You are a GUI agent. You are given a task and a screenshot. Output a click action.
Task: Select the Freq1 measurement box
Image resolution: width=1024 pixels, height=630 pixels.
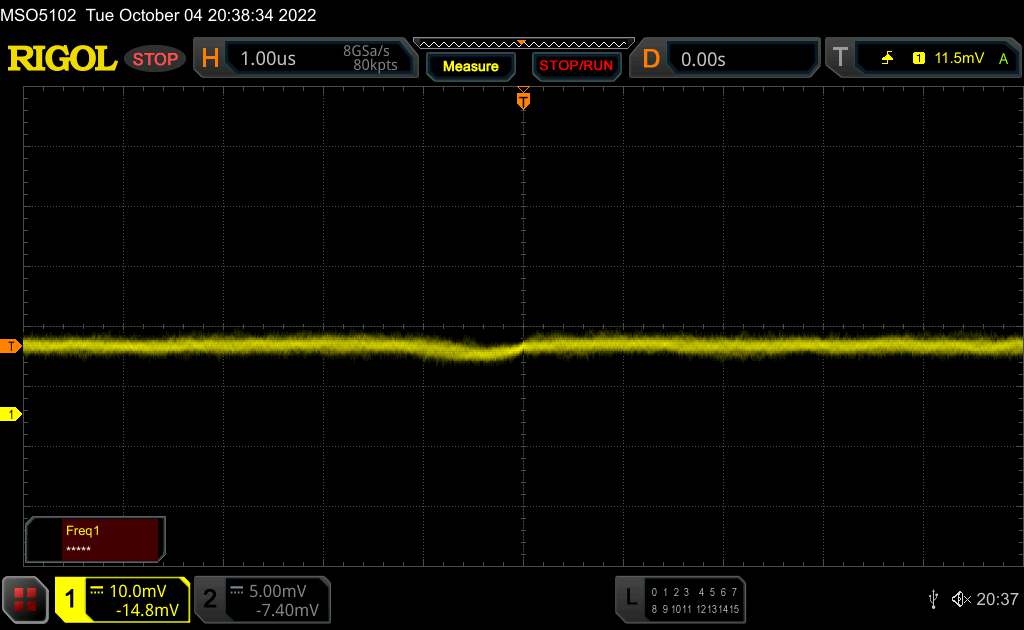click(x=95, y=539)
